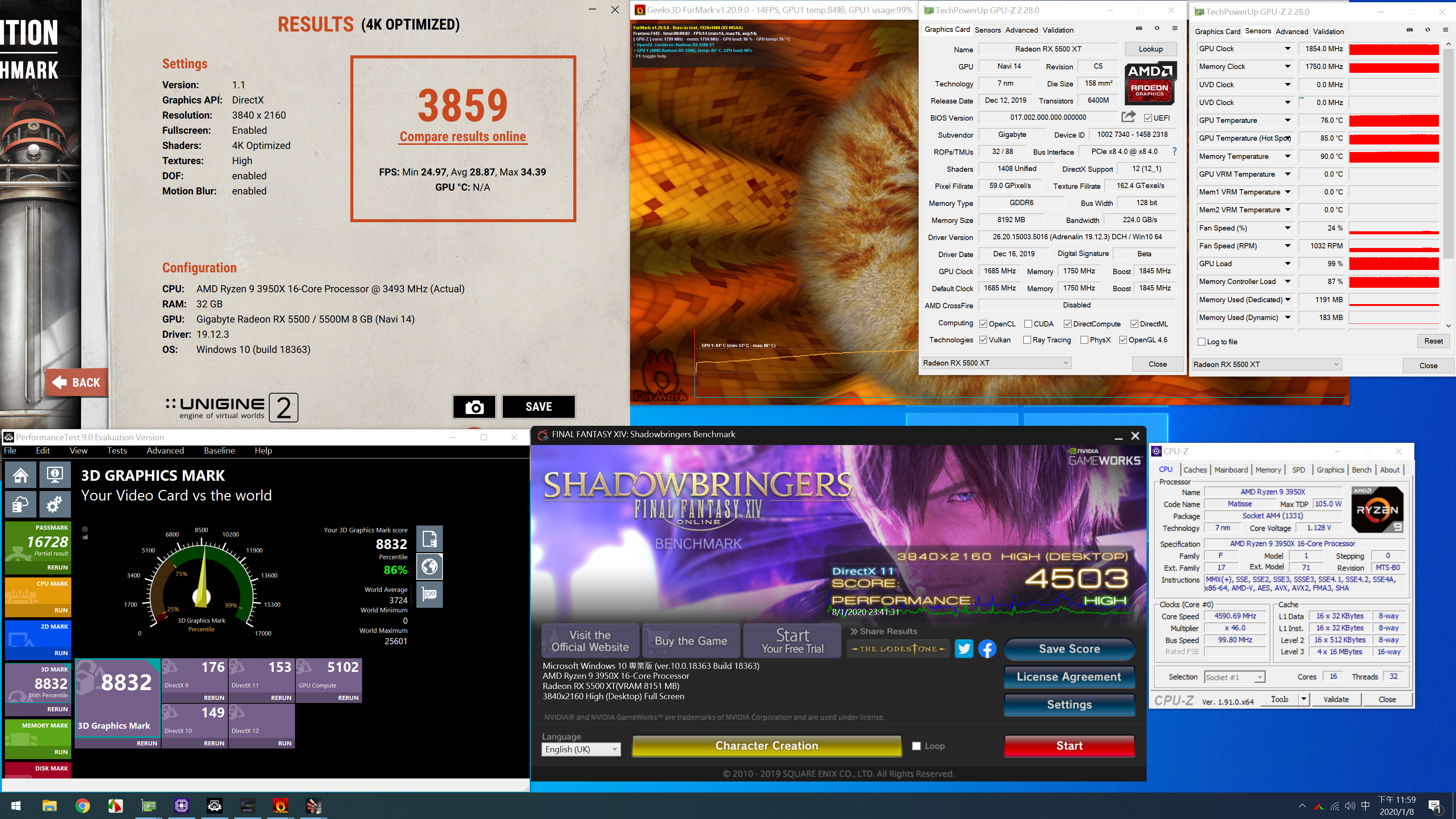Enable Loop checkbox in FFXIV benchmark
The height and width of the screenshot is (819, 1456).
[x=916, y=746]
